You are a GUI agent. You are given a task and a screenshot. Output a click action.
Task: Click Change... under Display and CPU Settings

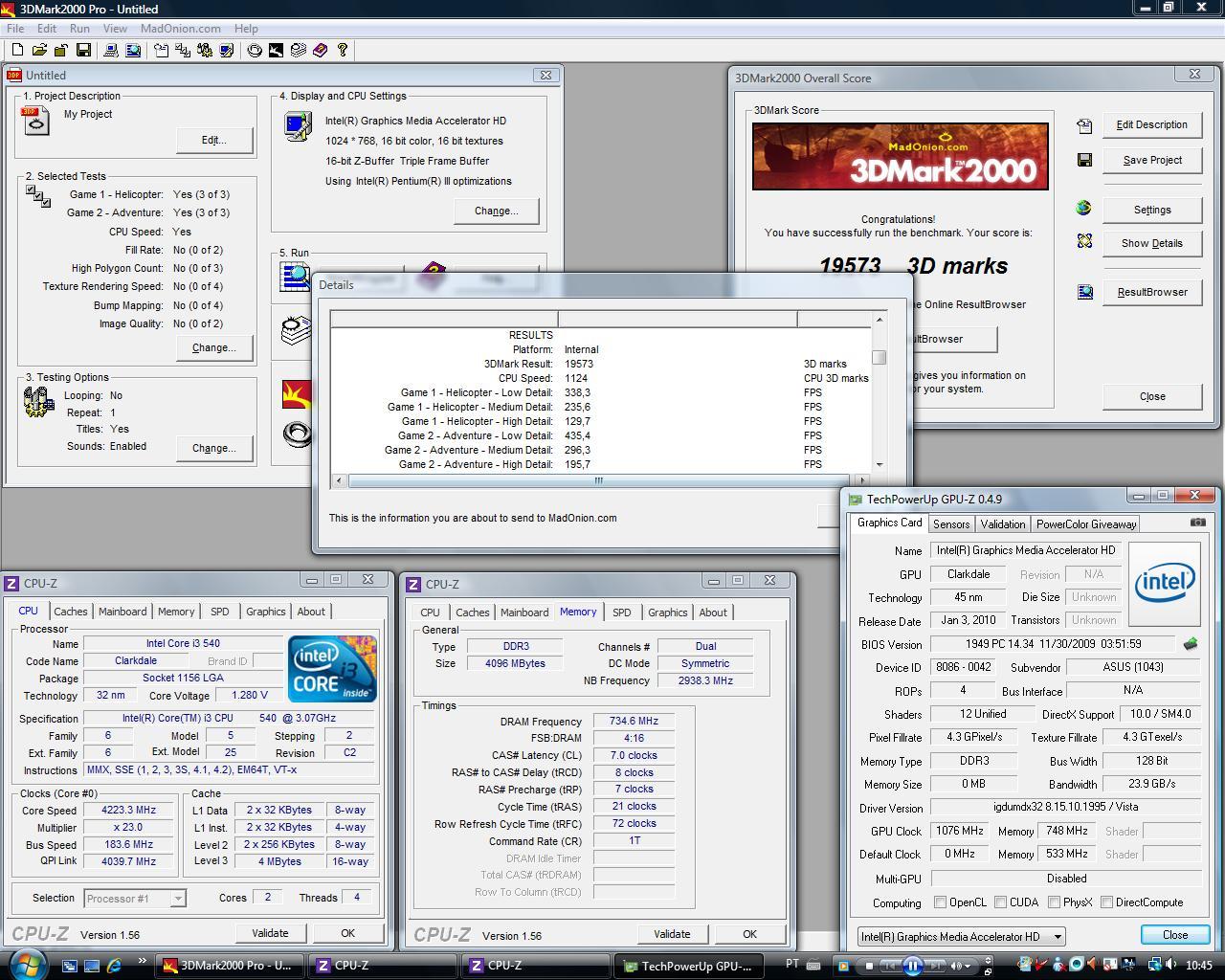click(x=496, y=211)
